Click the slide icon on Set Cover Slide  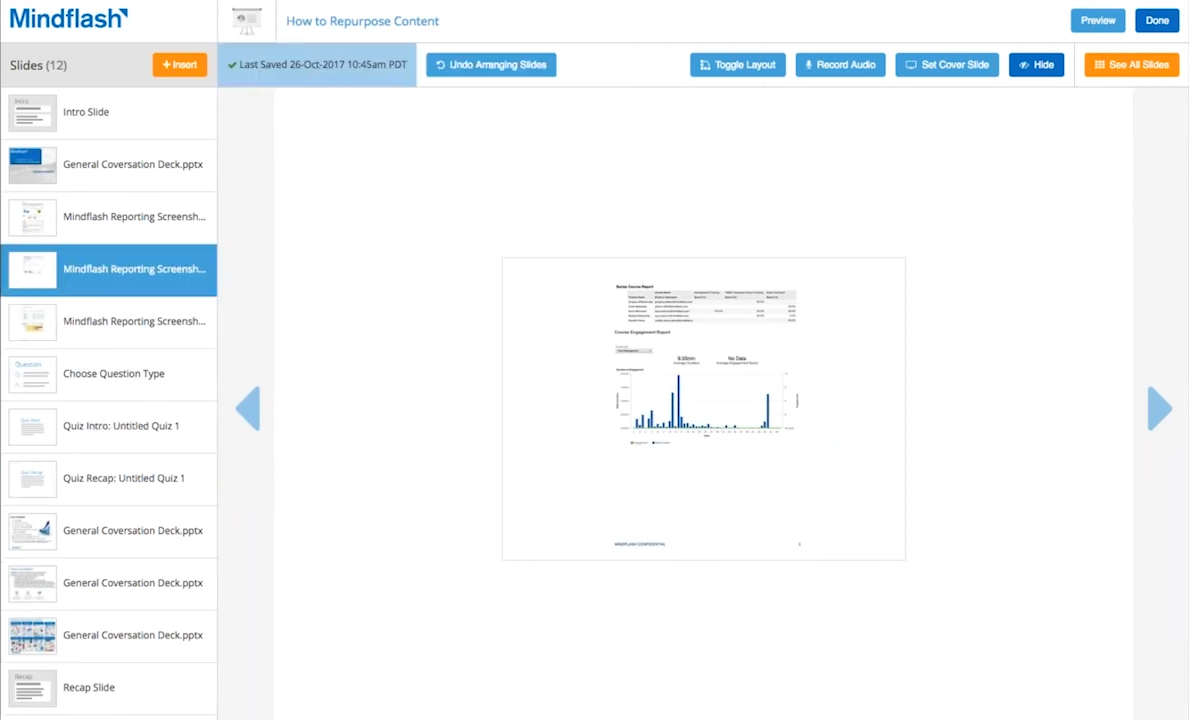[911, 64]
